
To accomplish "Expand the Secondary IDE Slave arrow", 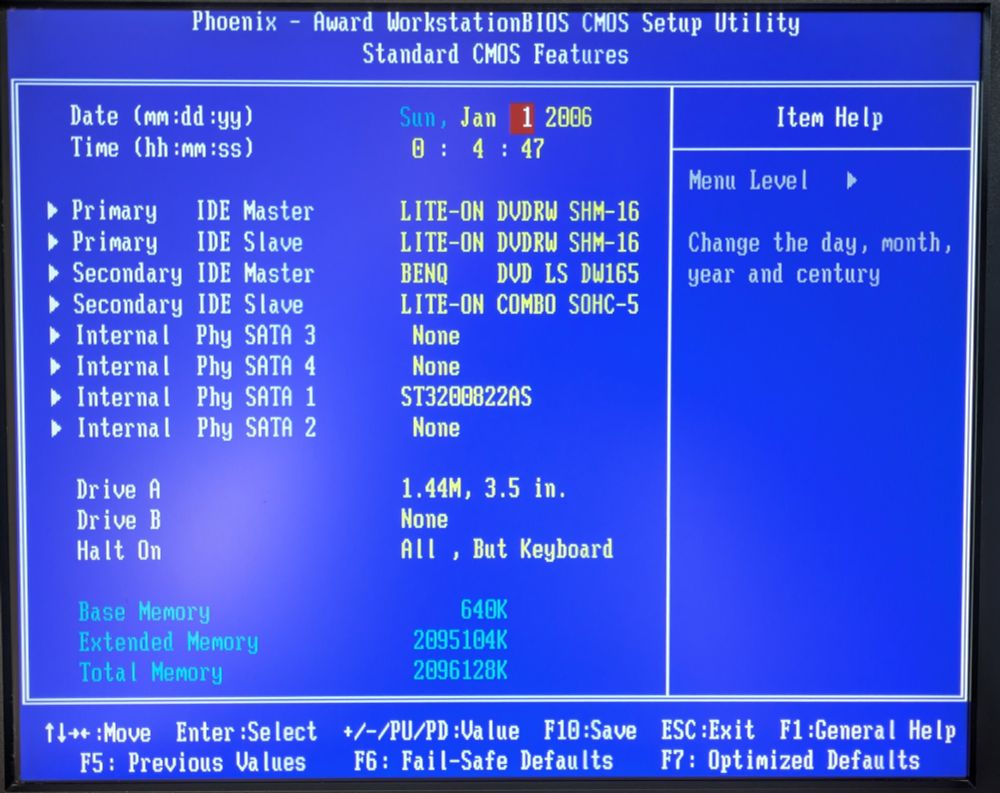I will (54, 304).
